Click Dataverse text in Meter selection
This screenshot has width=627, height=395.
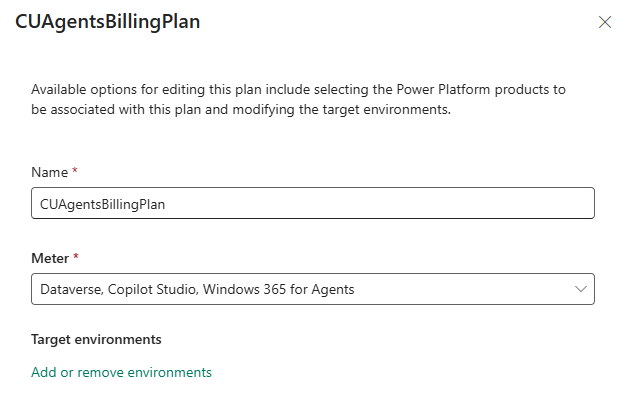72,289
